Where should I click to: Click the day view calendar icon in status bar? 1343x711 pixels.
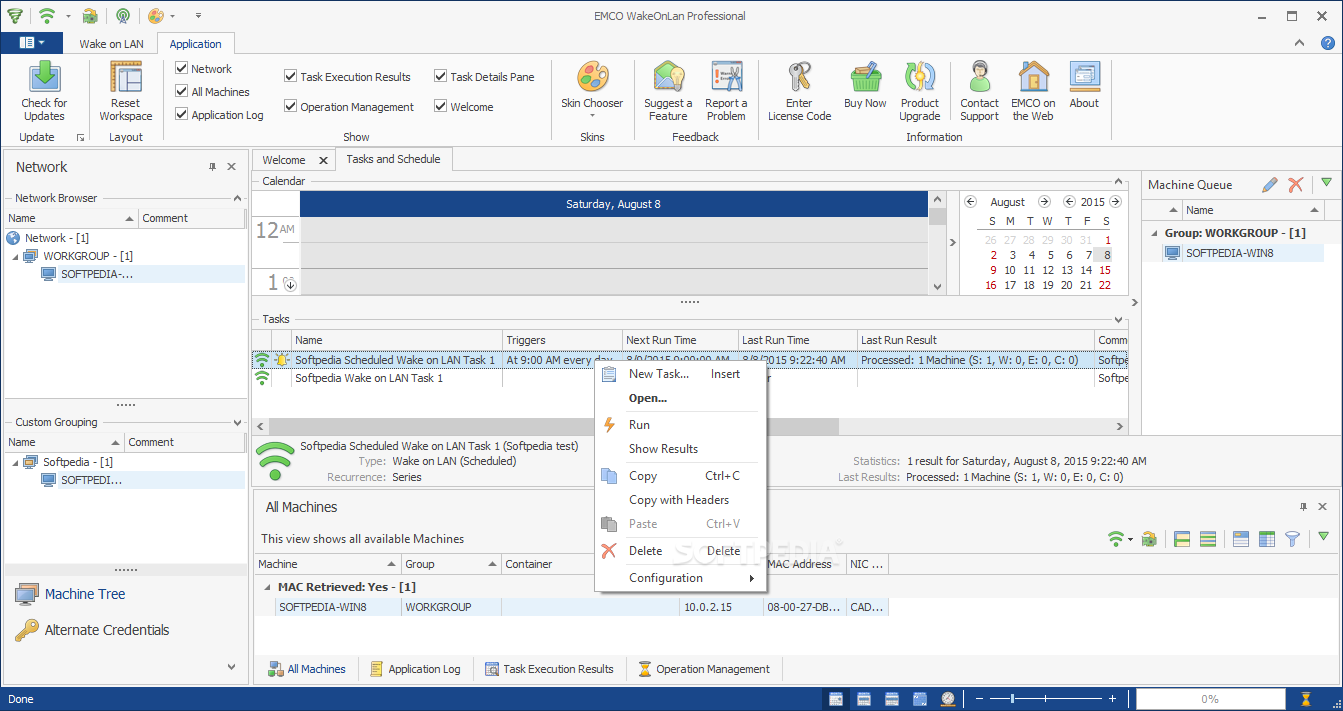(836, 699)
